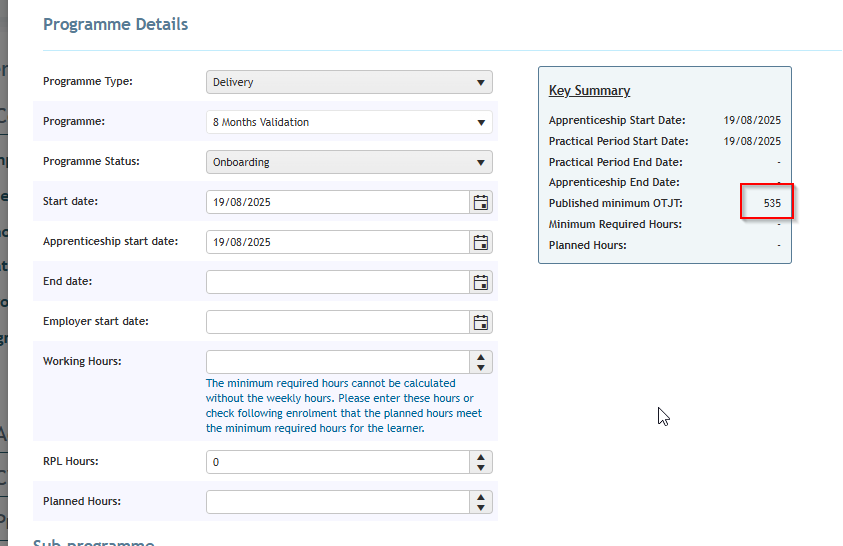Click the Published minimum OTJT value 535

point(772,203)
